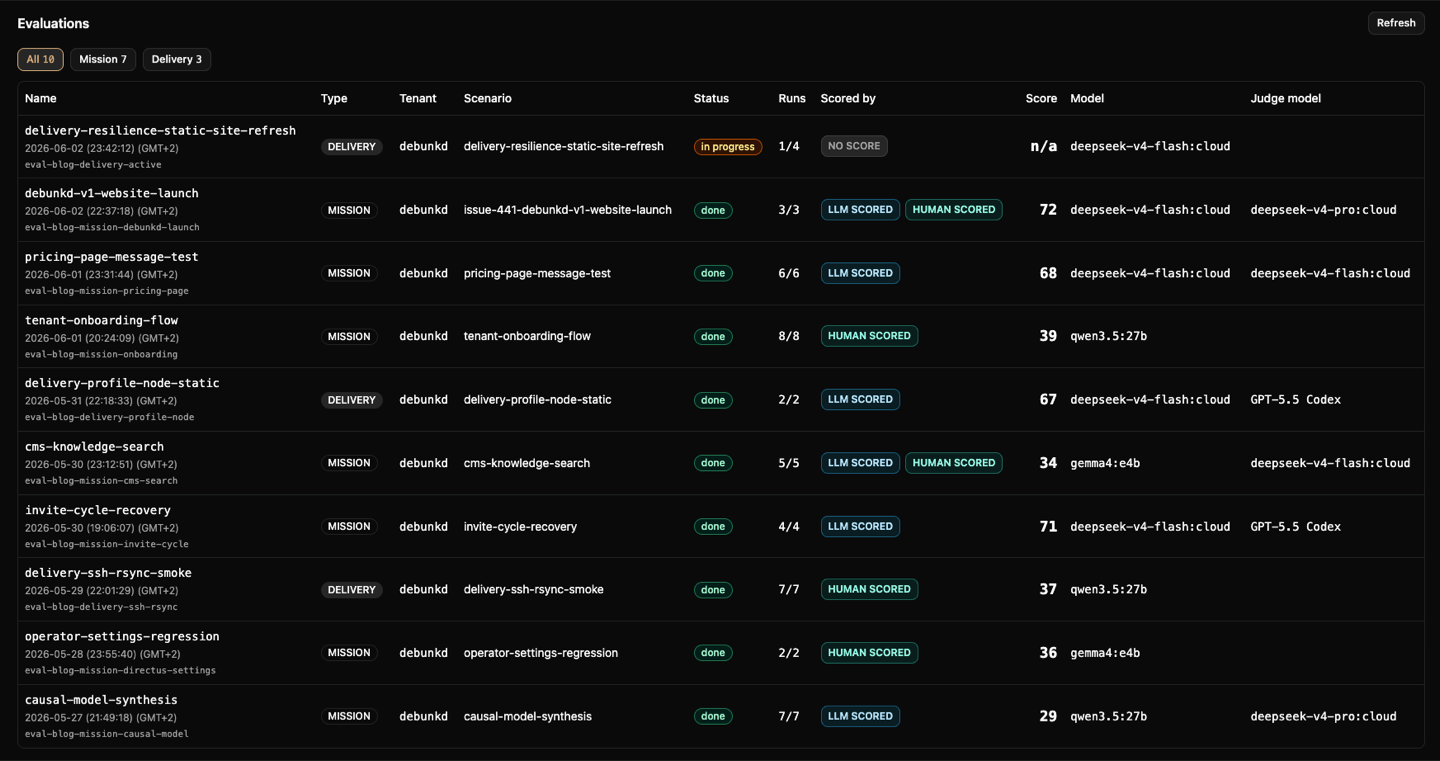Click HUMAN SCORED badge in tenant-onboarding-flow row
1440x761 pixels.
point(869,336)
